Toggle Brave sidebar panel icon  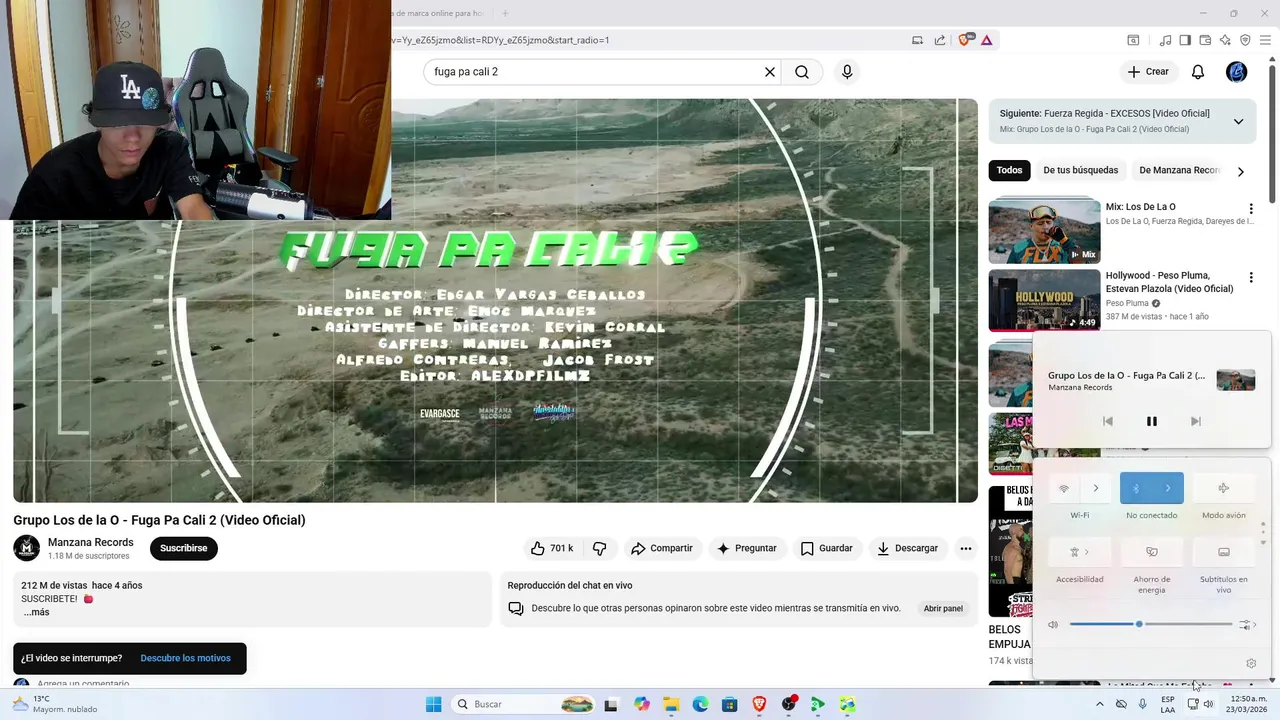[1185, 40]
